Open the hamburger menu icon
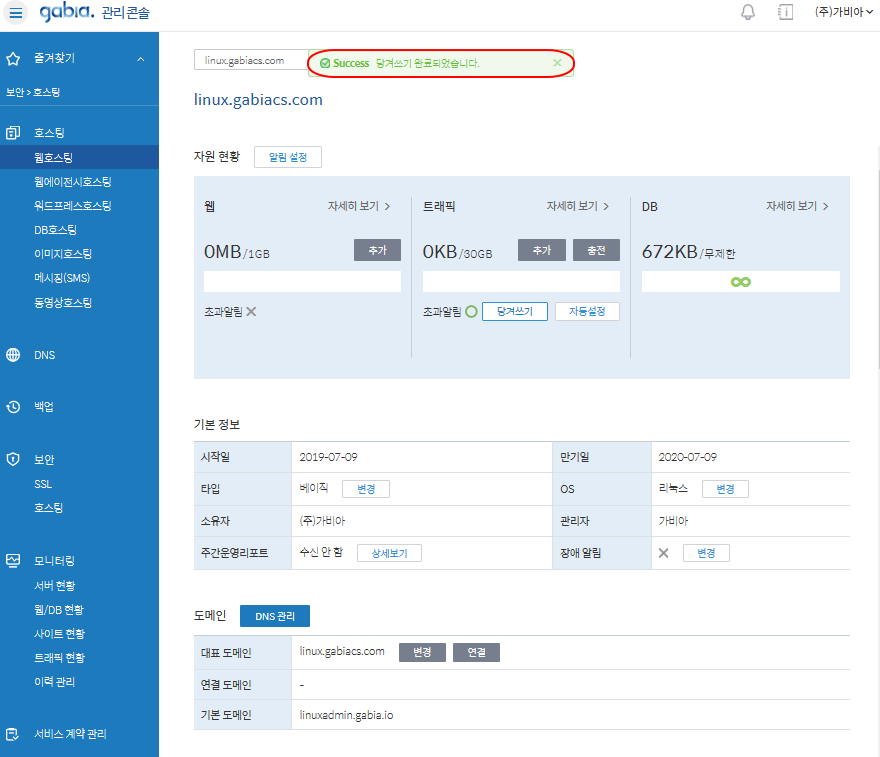880x757 pixels. click(16, 12)
